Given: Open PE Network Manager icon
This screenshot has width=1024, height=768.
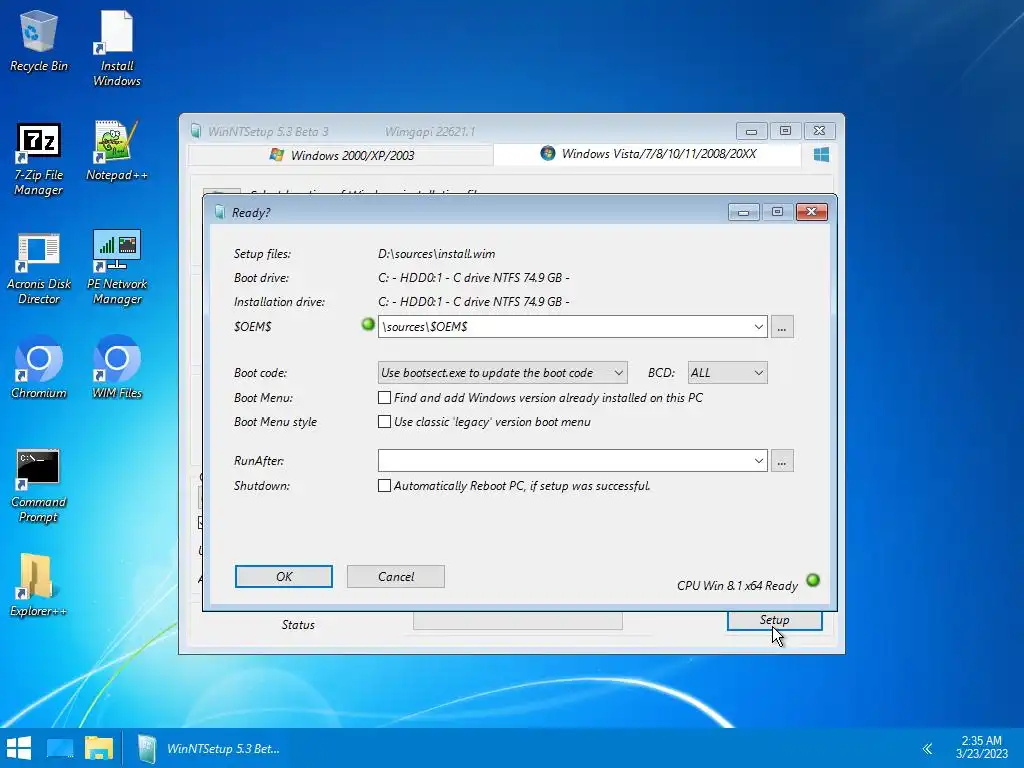Looking at the screenshot, I should (116, 268).
